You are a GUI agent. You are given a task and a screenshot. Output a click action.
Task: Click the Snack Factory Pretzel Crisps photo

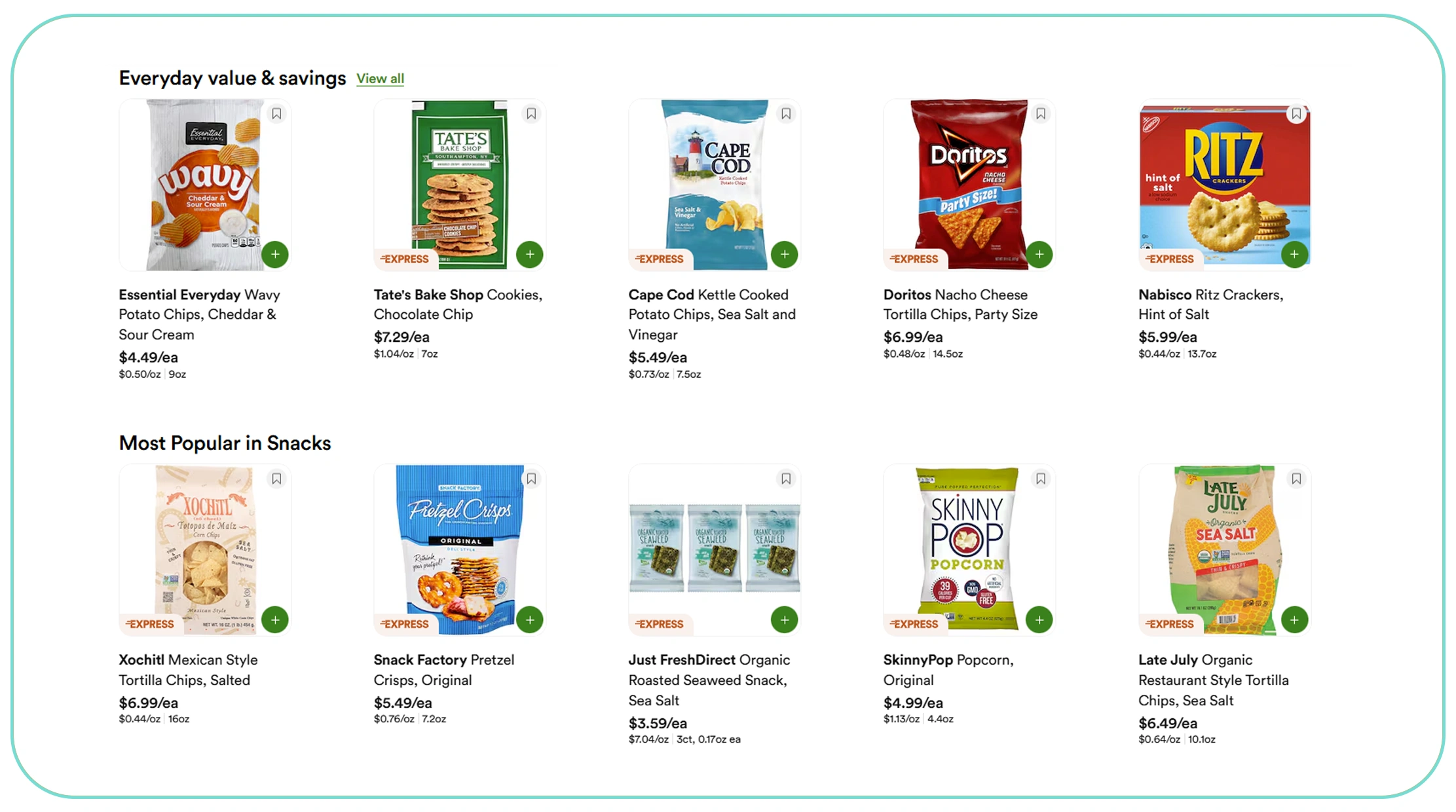pos(459,550)
